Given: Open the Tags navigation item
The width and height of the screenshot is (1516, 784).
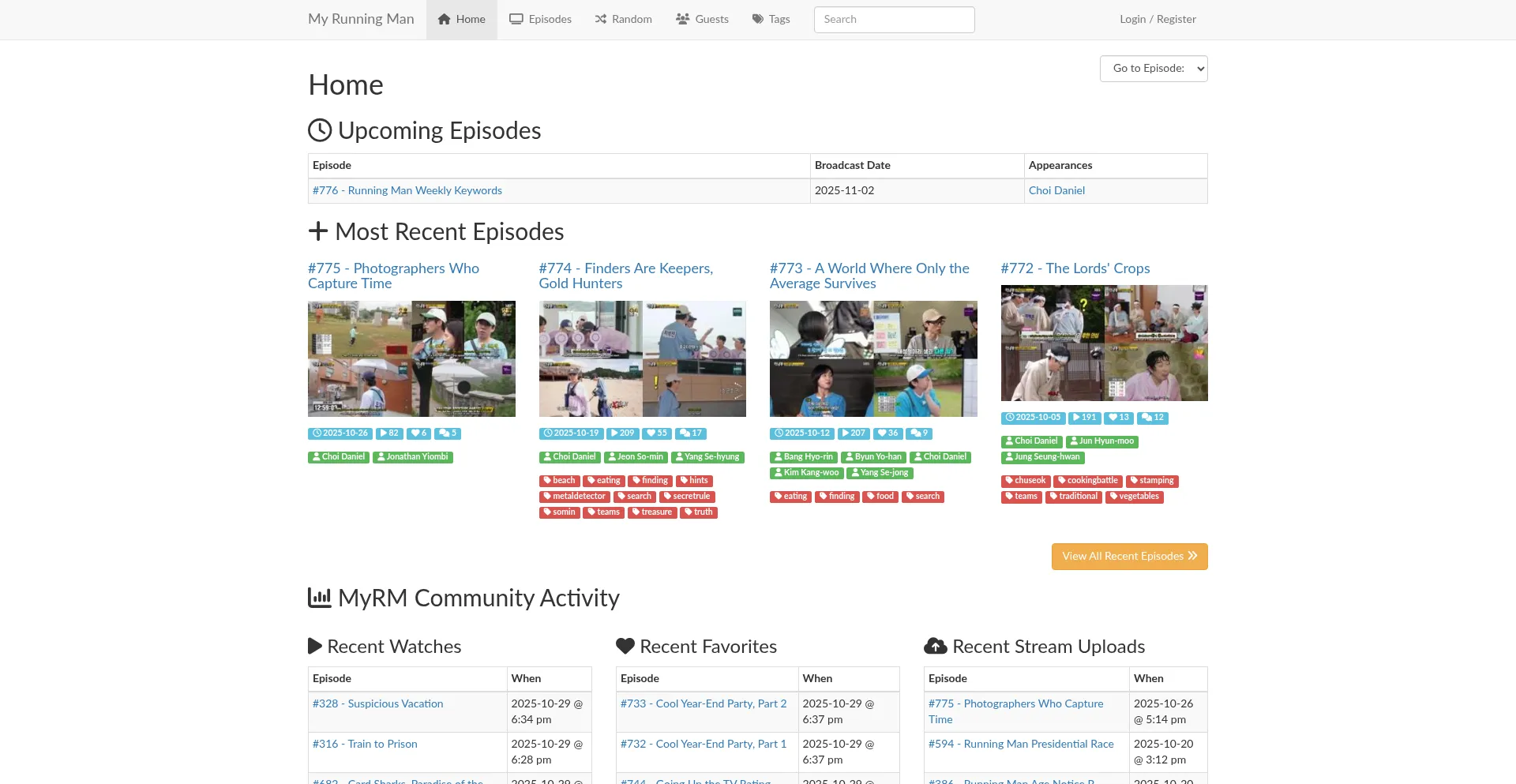Looking at the screenshot, I should point(771,20).
